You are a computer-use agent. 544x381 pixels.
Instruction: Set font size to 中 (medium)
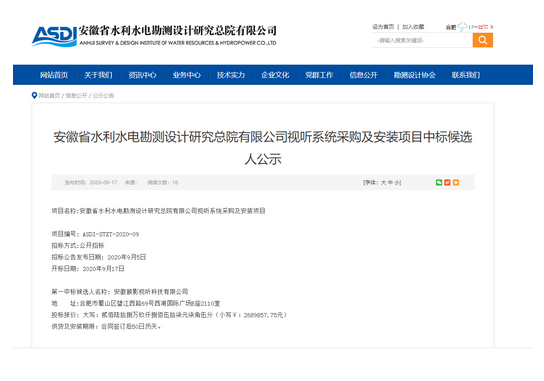(390, 183)
